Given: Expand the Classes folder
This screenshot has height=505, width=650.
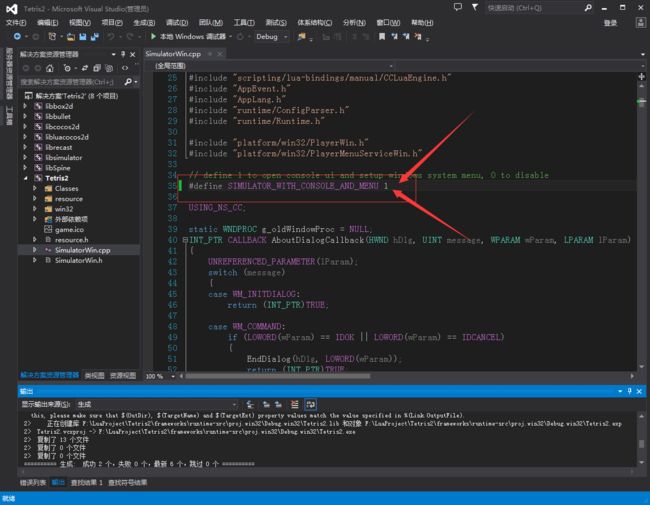Looking at the screenshot, I should (x=35, y=188).
